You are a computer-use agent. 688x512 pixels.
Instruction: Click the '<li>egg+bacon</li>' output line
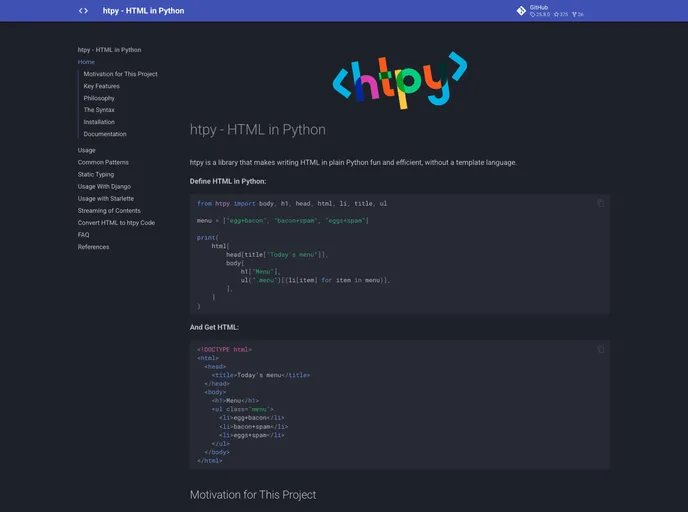point(251,418)
